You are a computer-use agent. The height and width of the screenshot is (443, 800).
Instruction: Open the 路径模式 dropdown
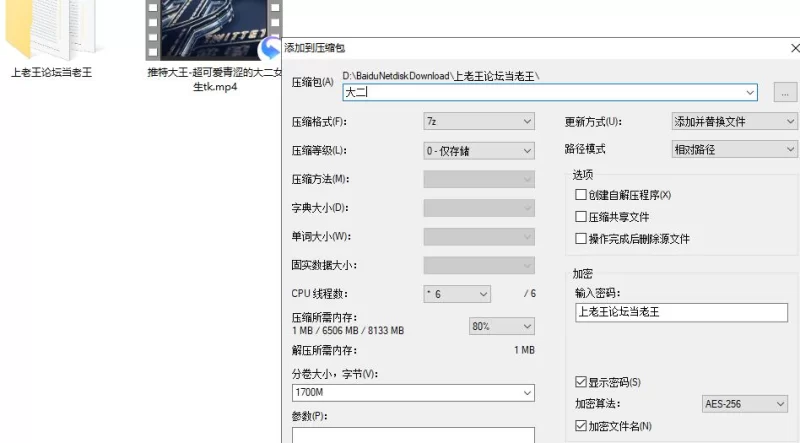tap(734, 150)
